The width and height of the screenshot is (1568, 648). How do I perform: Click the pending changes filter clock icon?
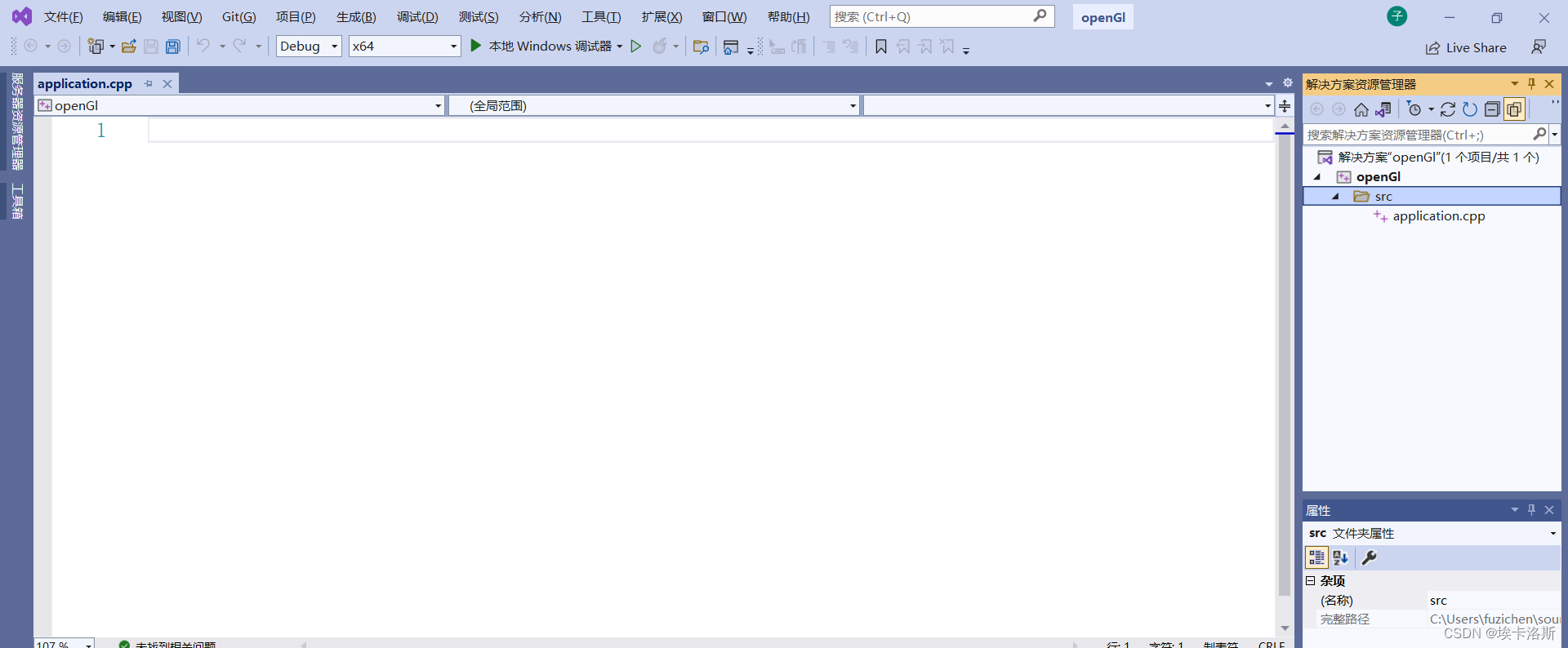click(1414, 109)
